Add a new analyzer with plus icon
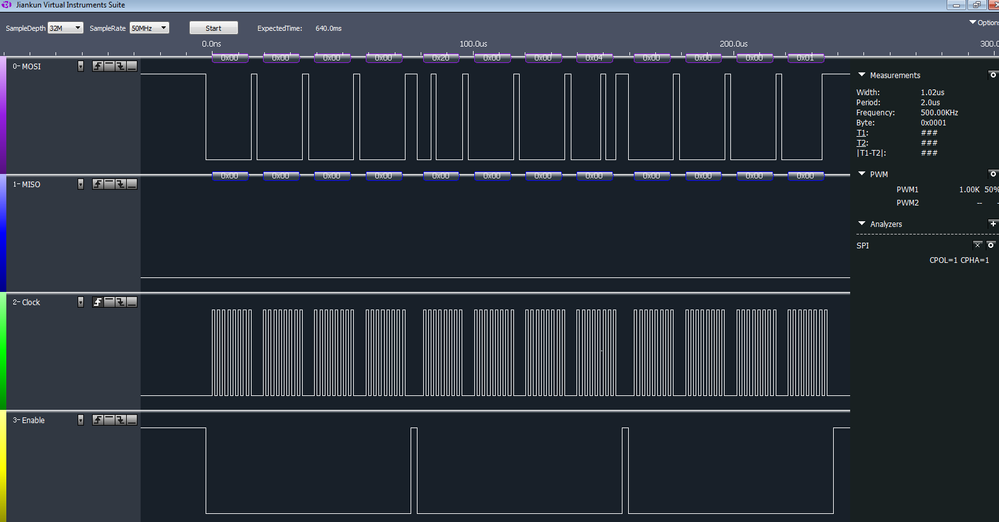The image size is (999, 522). pos(993,224)
